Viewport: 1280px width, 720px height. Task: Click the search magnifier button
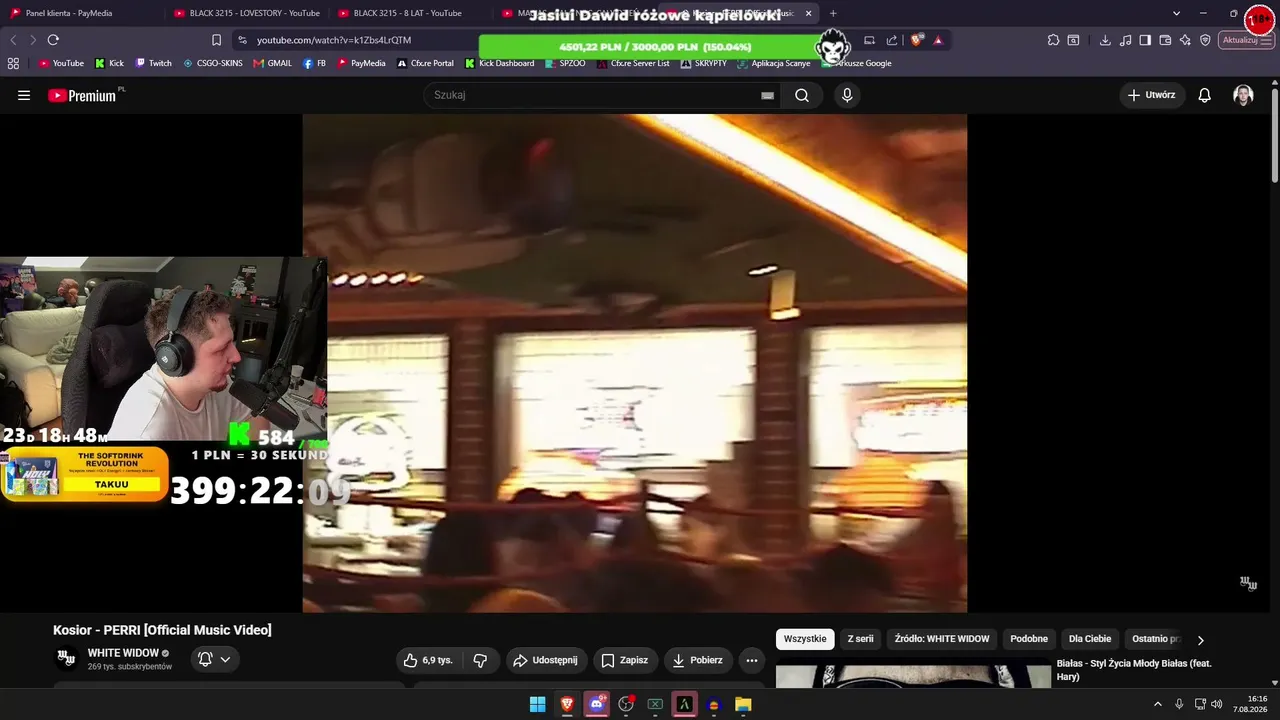point(802,95)
